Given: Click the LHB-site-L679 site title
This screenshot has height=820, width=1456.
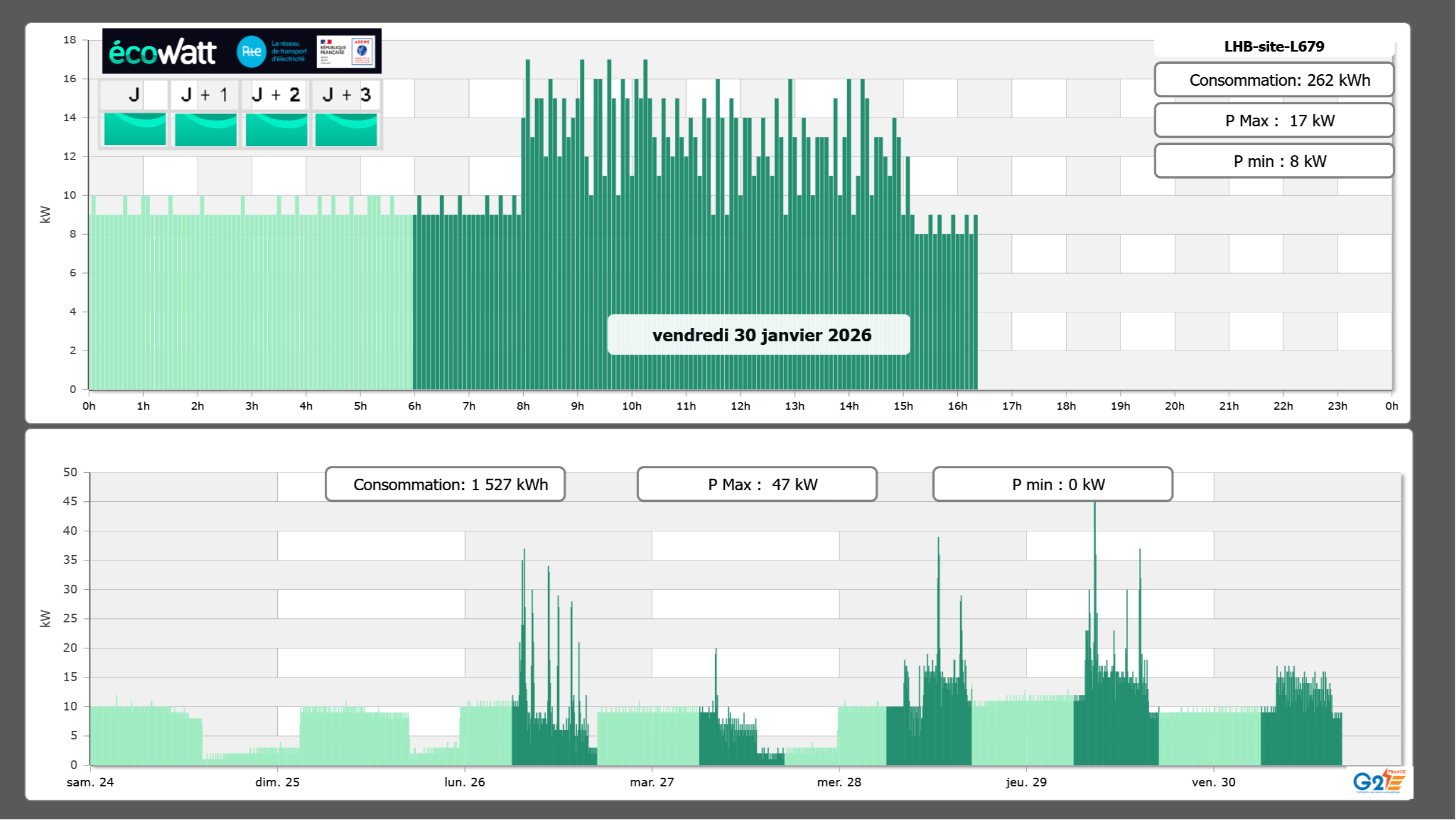Looking at the screenshot, I should point(1274,46).
